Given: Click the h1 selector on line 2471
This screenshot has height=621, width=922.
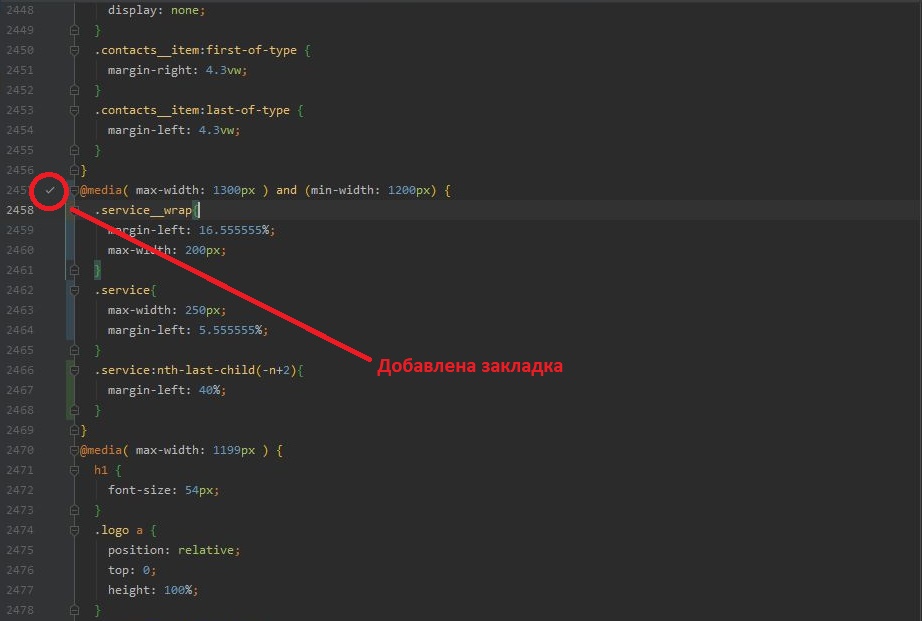Looking at the screenshot, I should 101,470.
